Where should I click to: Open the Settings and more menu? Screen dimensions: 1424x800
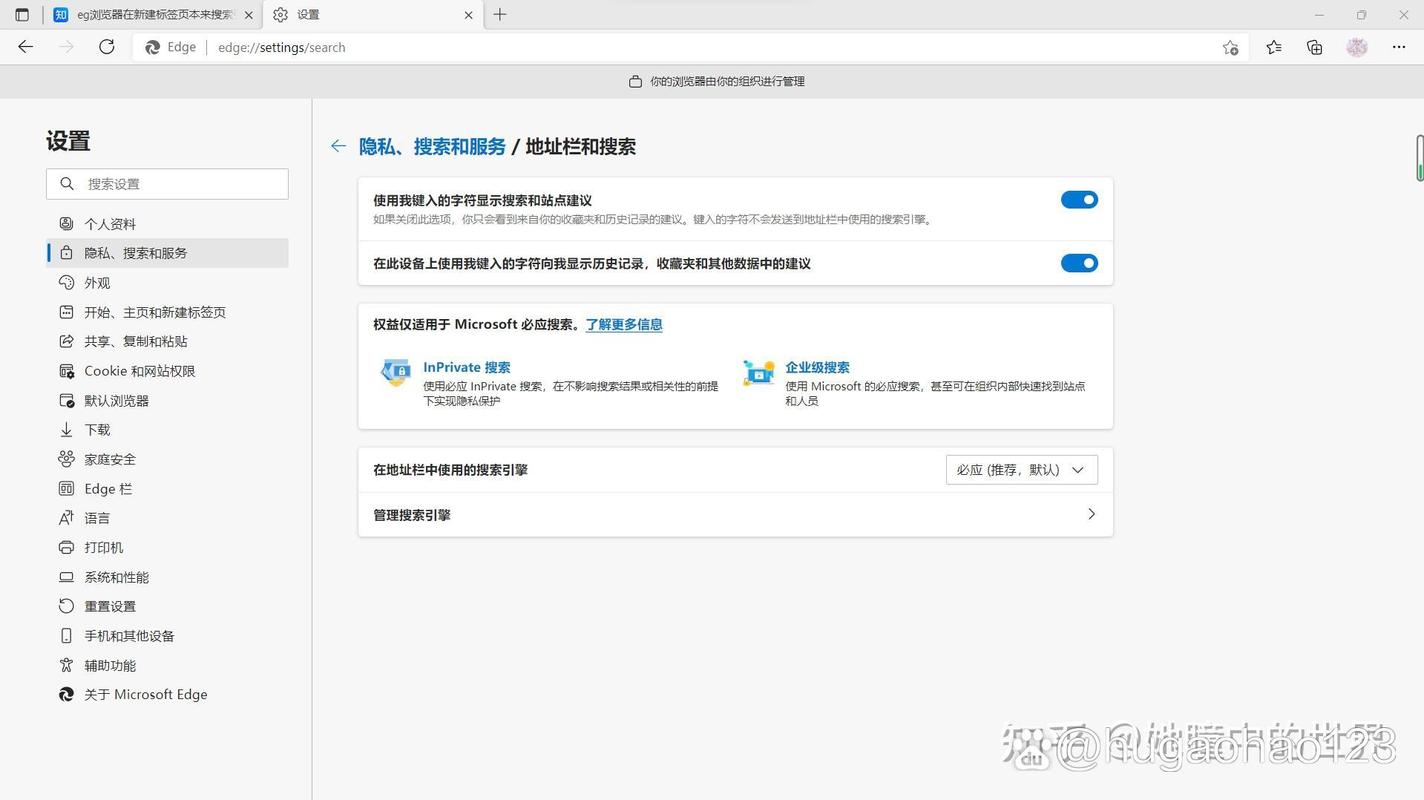tap(1399, 47)
